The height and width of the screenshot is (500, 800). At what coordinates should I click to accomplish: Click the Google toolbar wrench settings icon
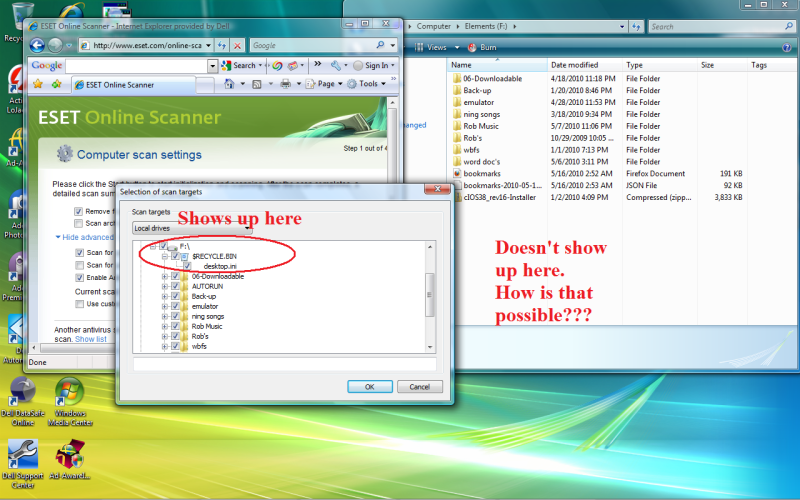(335, 65)
